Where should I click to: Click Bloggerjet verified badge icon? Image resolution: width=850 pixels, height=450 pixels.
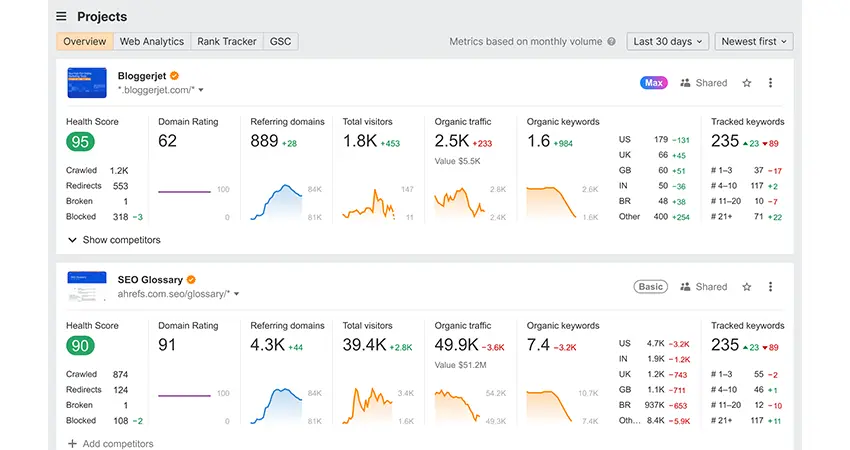174,76
